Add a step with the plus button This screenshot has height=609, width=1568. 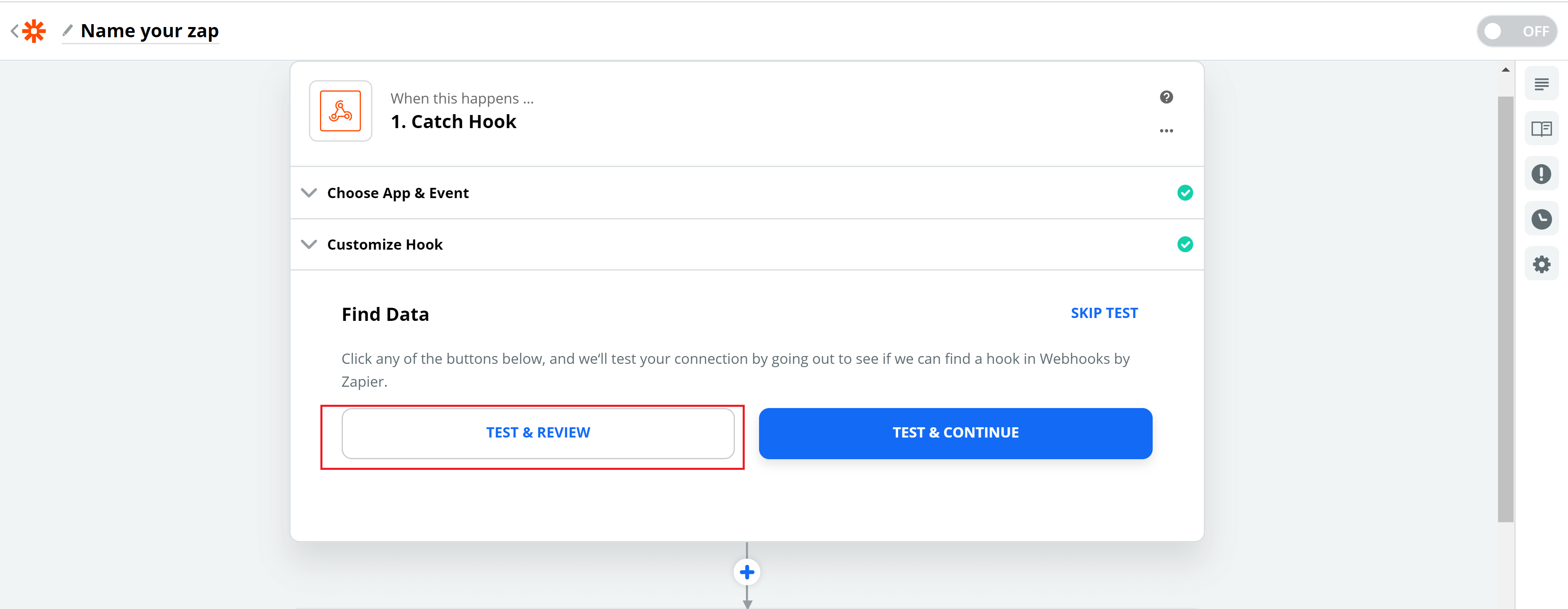click(x=747, y=573)
